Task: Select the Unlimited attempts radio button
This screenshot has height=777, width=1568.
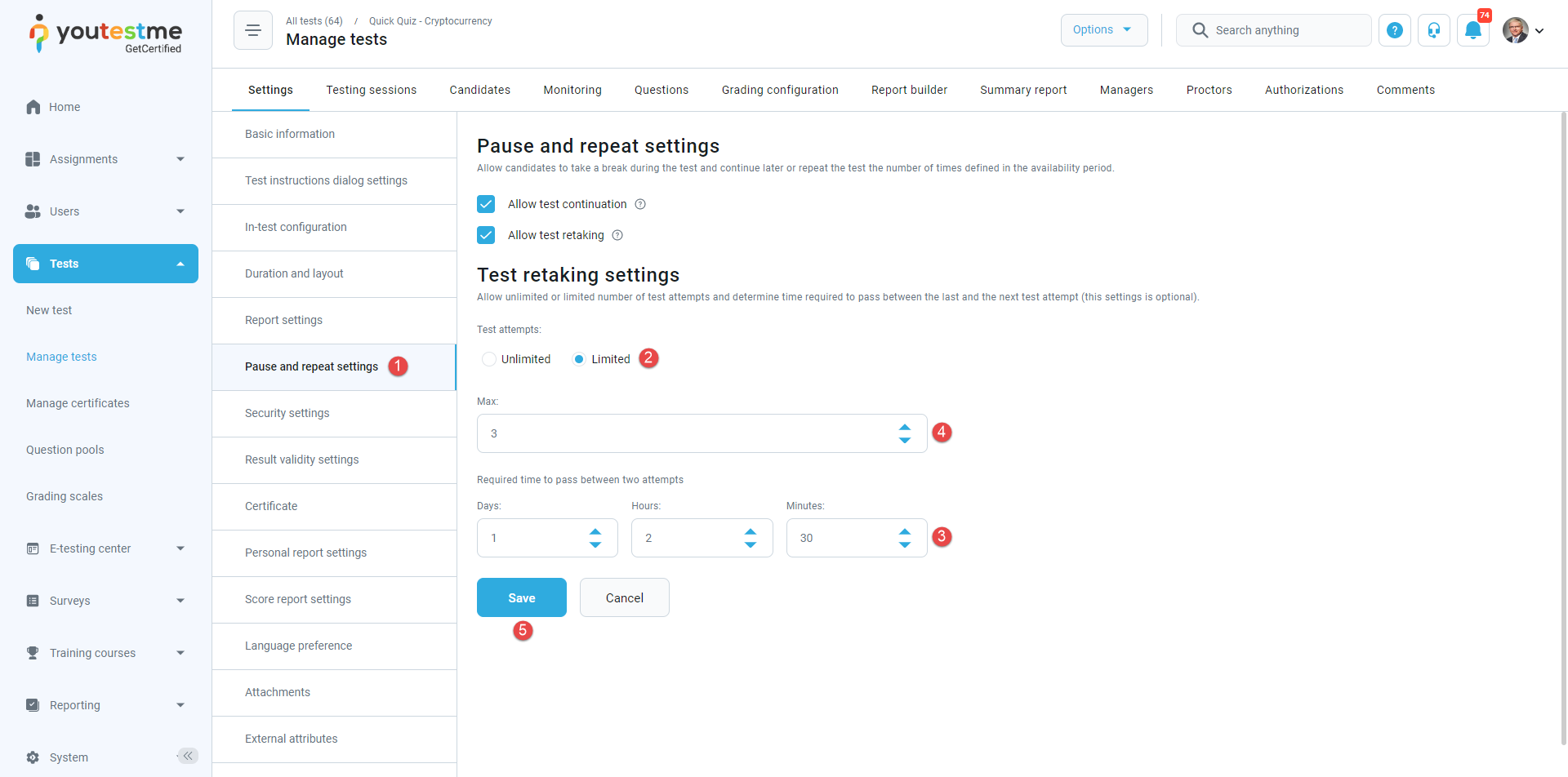Action: (x=489, y=359)
